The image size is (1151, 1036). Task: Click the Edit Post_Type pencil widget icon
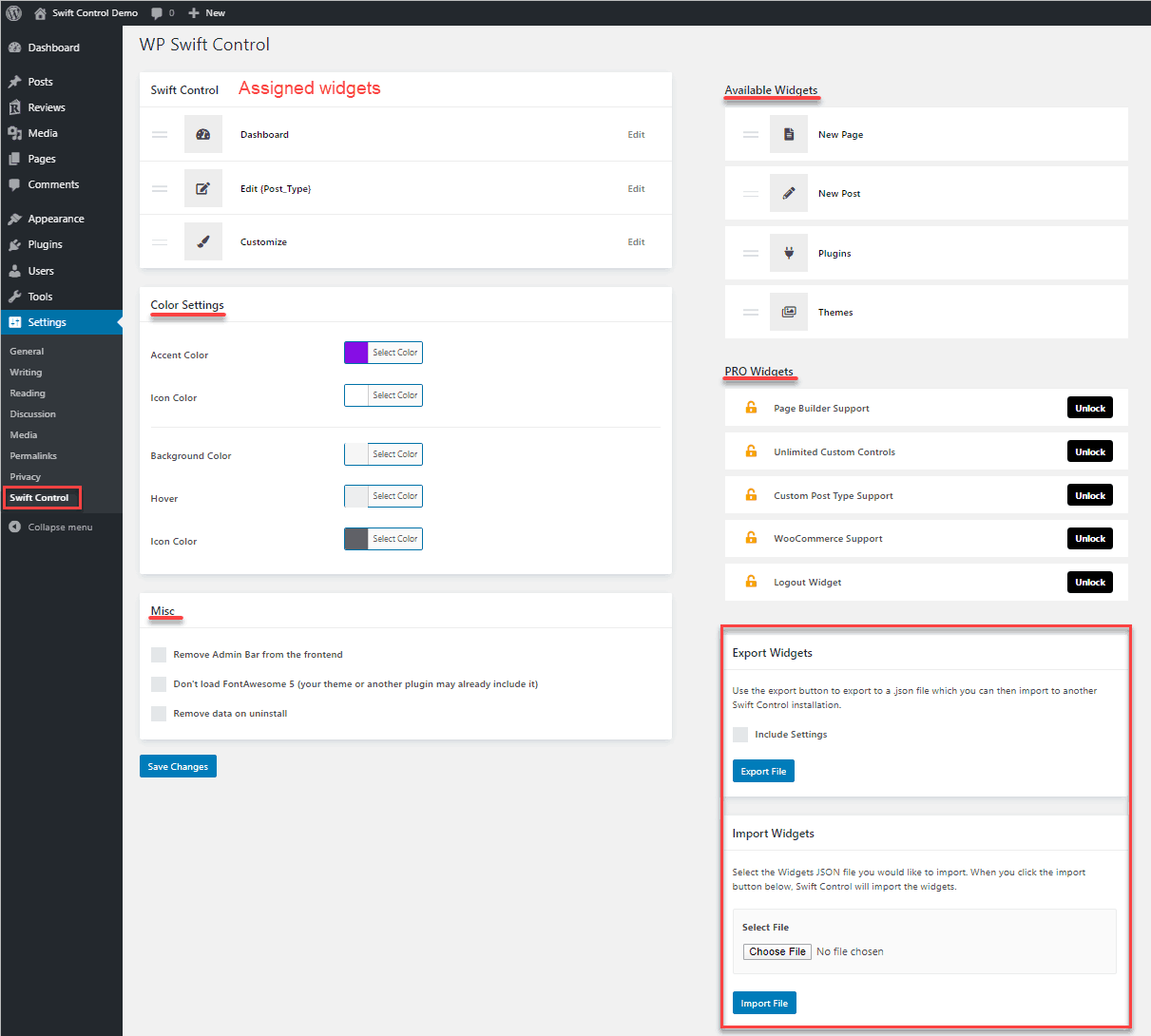click(x=203, y=188)
